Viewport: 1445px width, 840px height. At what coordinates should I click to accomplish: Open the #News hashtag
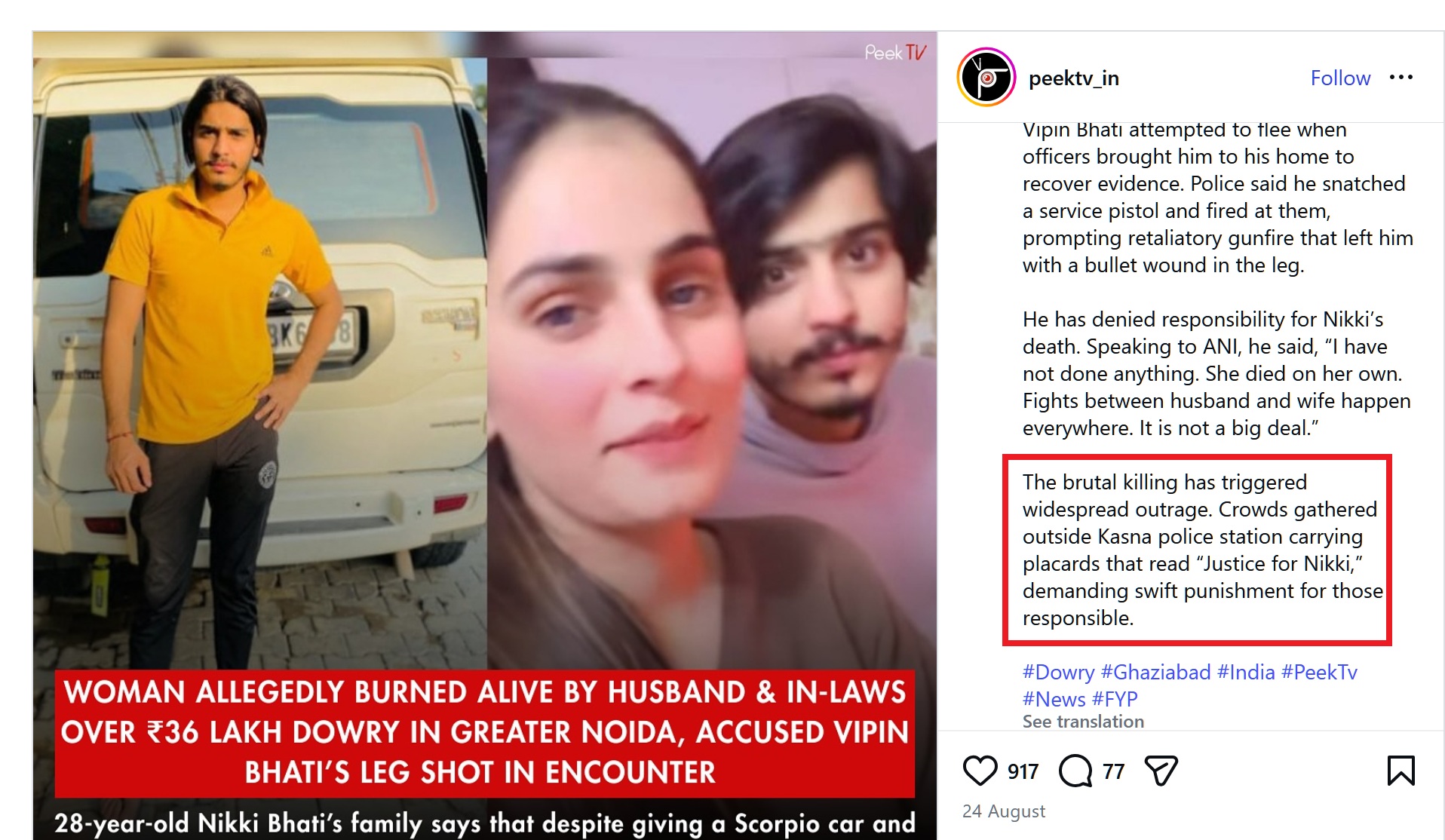click(1054, 699)
